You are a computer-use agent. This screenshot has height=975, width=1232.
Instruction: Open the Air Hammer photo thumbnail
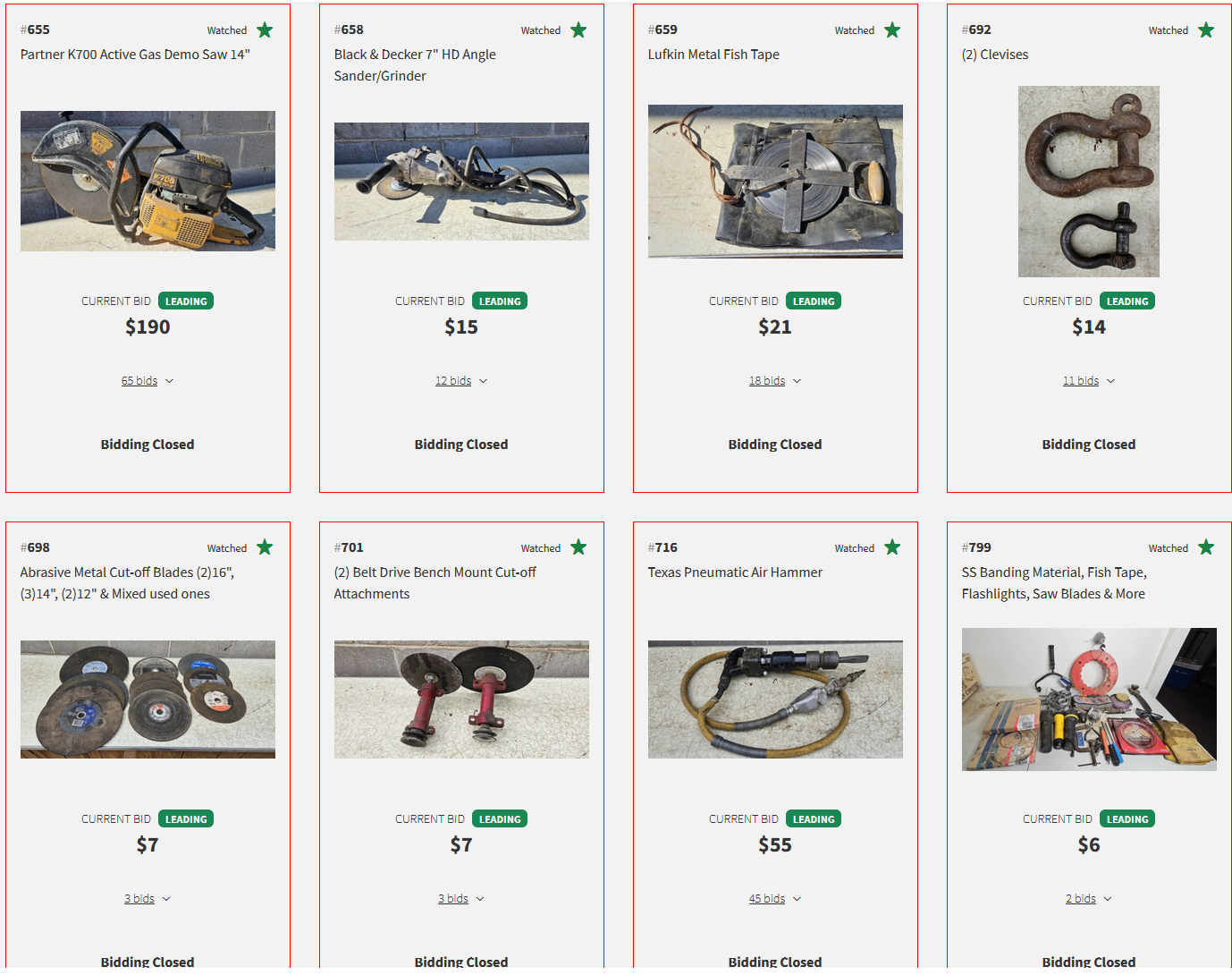[775, 699]
